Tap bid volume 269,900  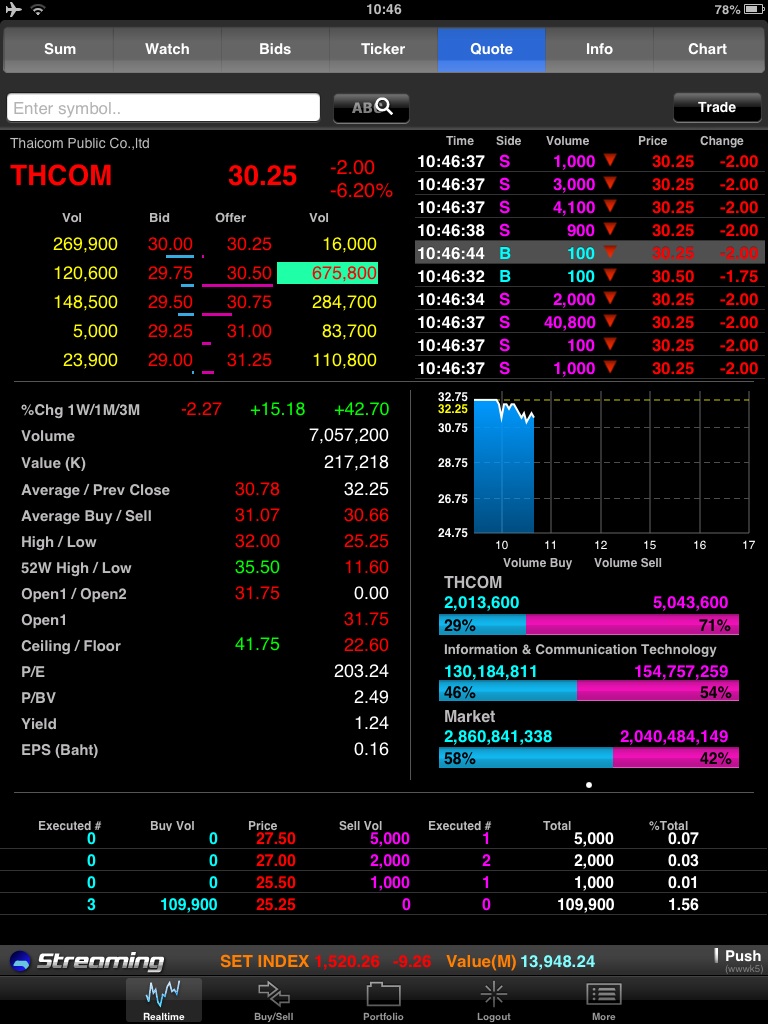[86, 244]
